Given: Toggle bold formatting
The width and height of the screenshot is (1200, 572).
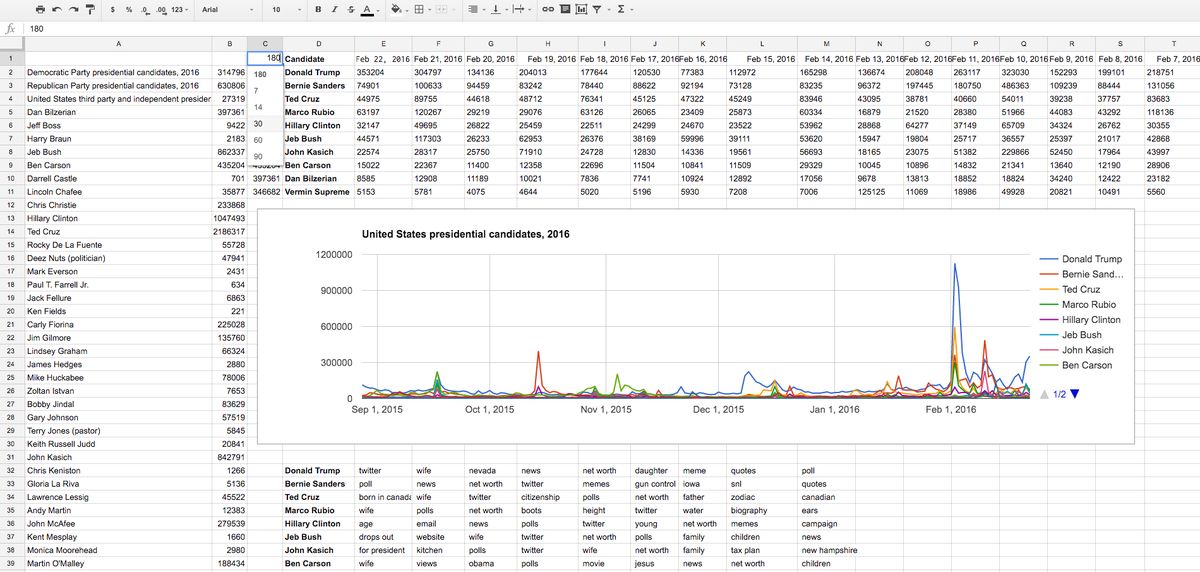Looking at the screenshot, I should (318, 9).
